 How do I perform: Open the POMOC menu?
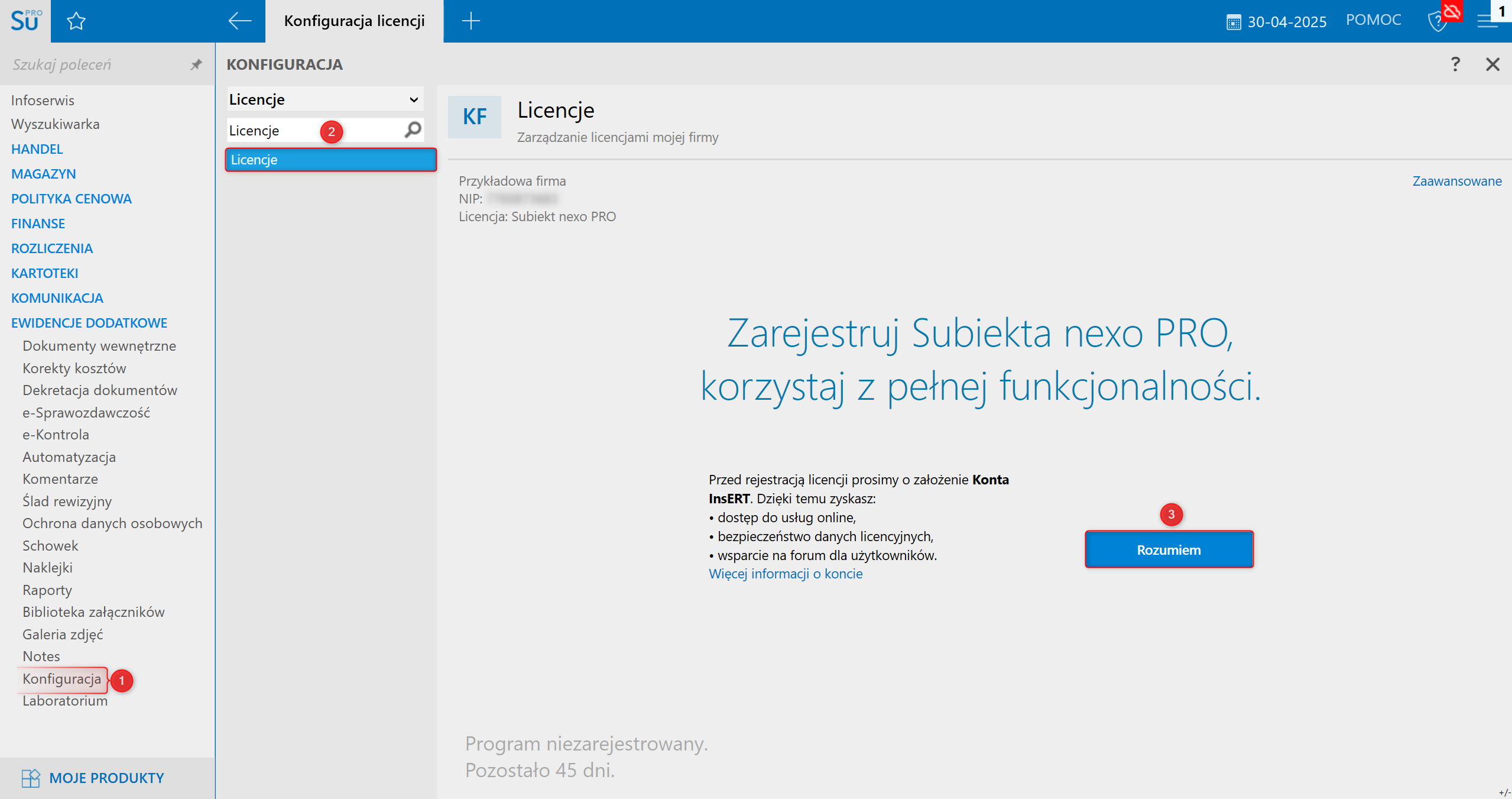[x=1373, y=20]
